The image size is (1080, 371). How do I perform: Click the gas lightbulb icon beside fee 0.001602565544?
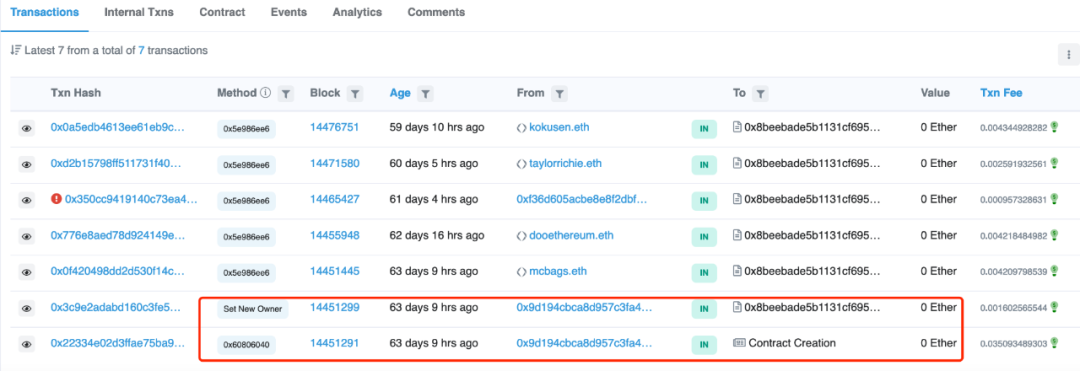coord(1054,307)
